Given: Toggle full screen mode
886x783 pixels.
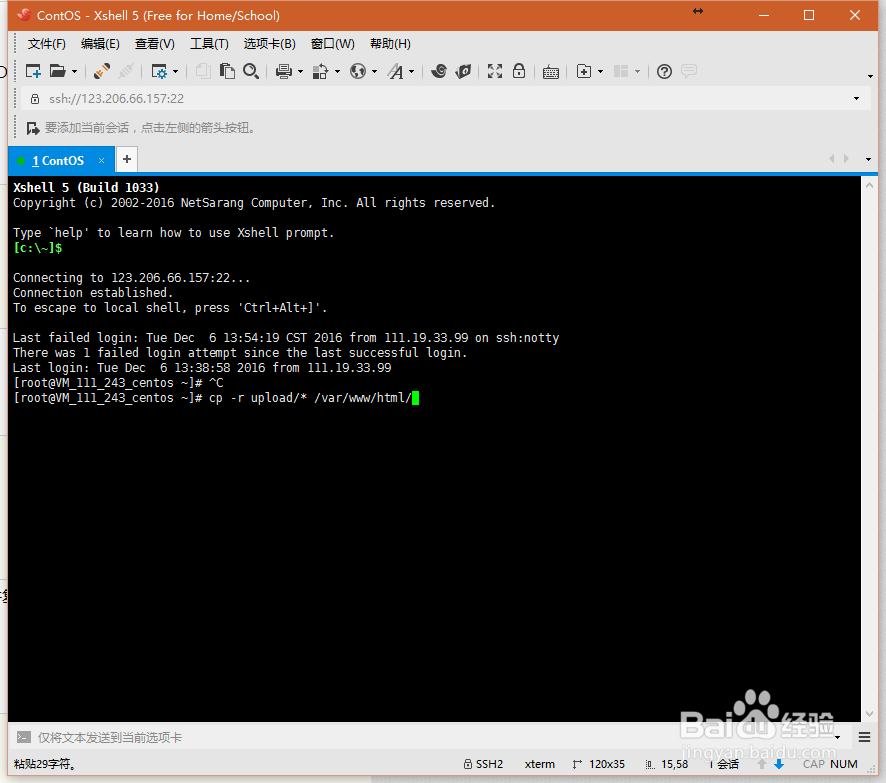Looking at the screenshot, I should tap(495, 71).
